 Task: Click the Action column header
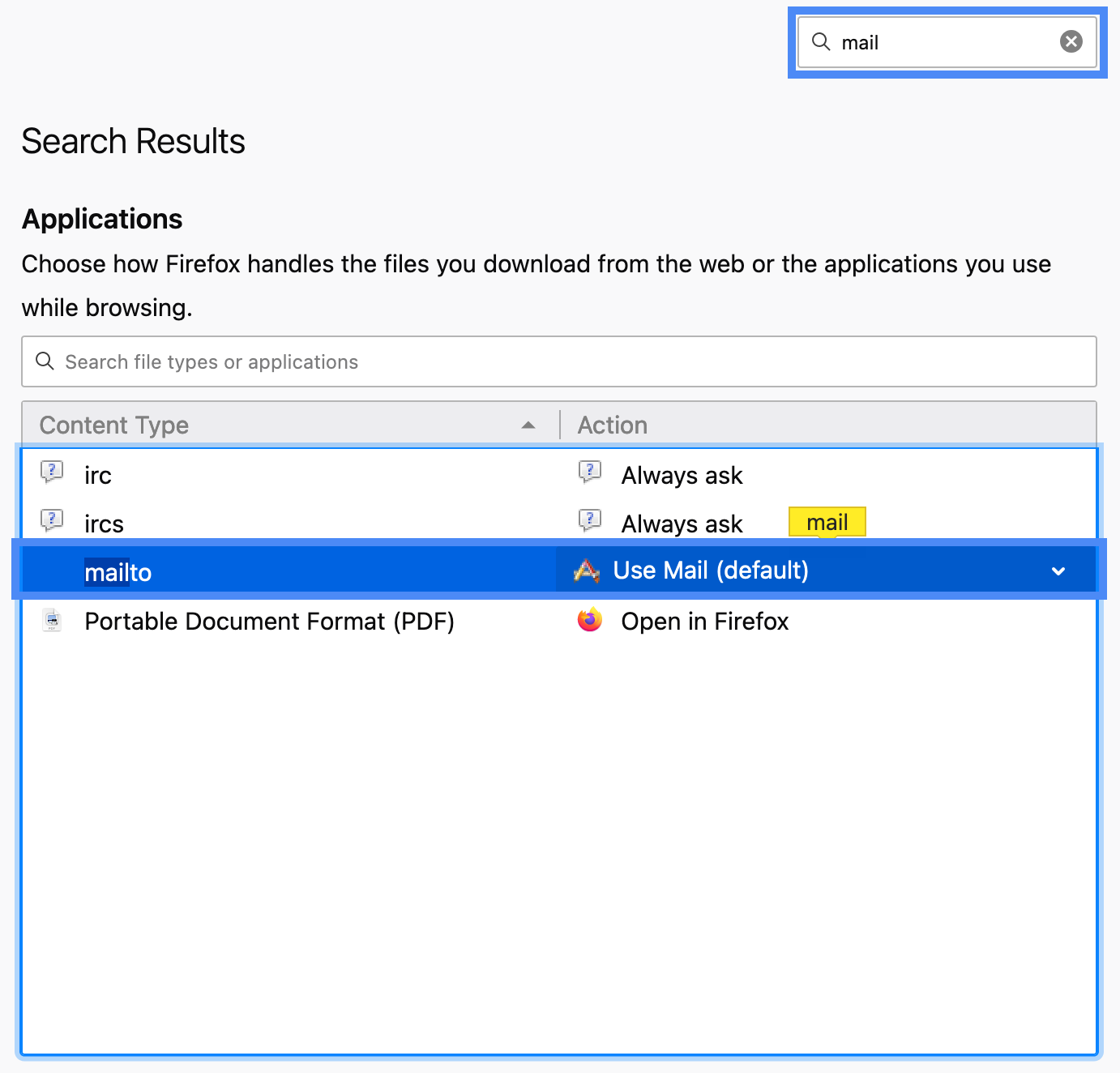click(x=612, y=424)
